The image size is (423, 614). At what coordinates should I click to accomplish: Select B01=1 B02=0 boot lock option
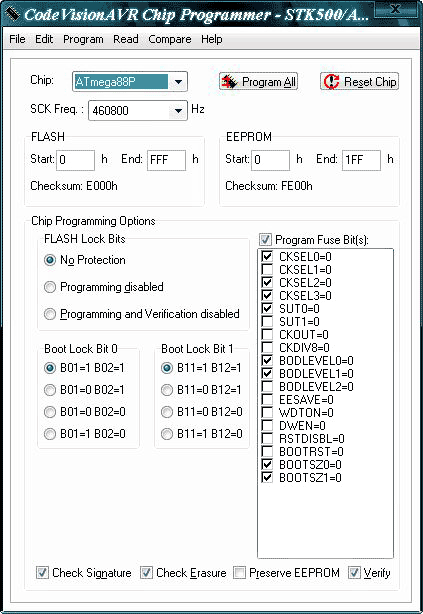(50, 434)
